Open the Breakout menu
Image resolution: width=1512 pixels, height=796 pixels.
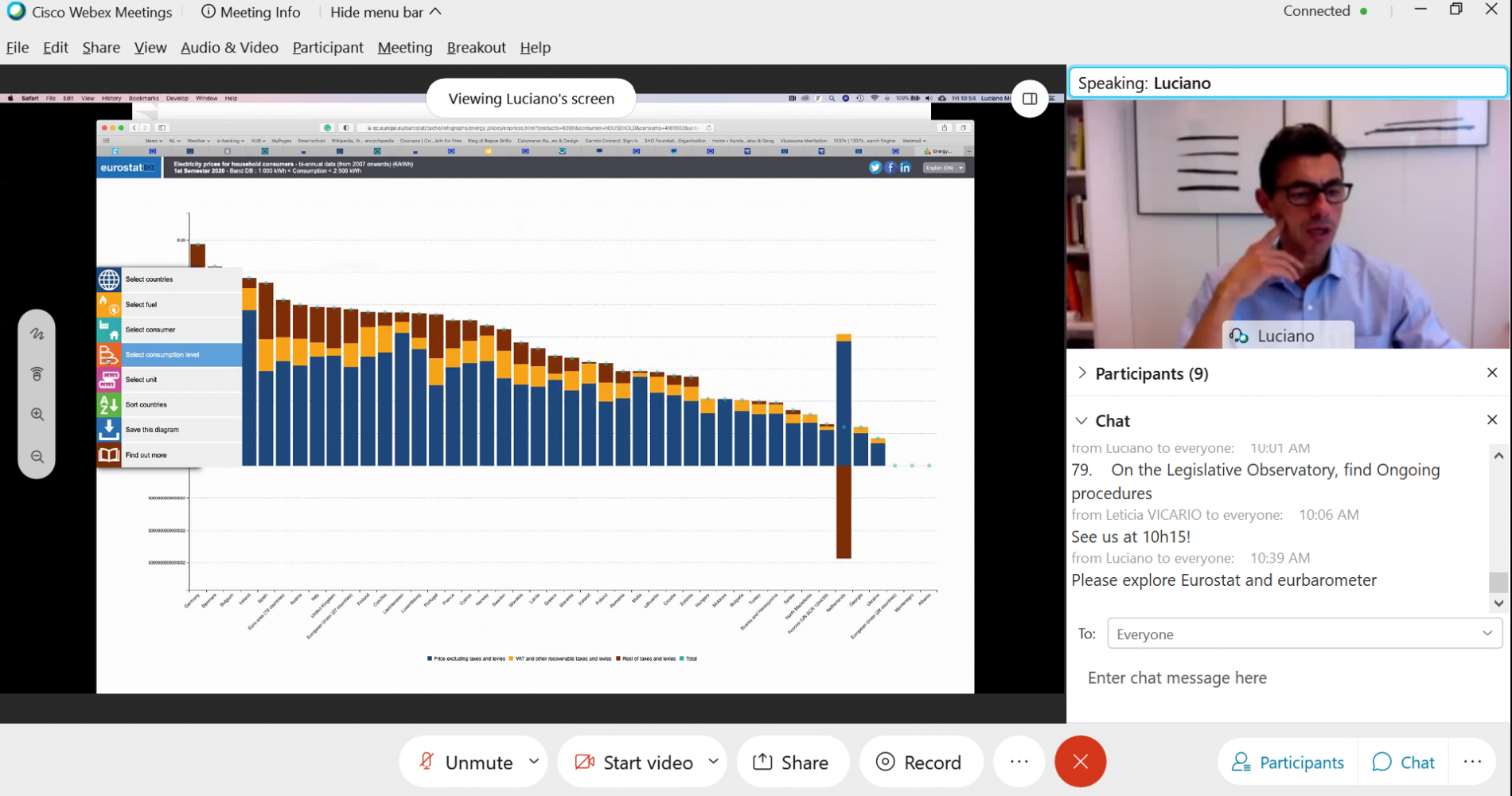476,48
